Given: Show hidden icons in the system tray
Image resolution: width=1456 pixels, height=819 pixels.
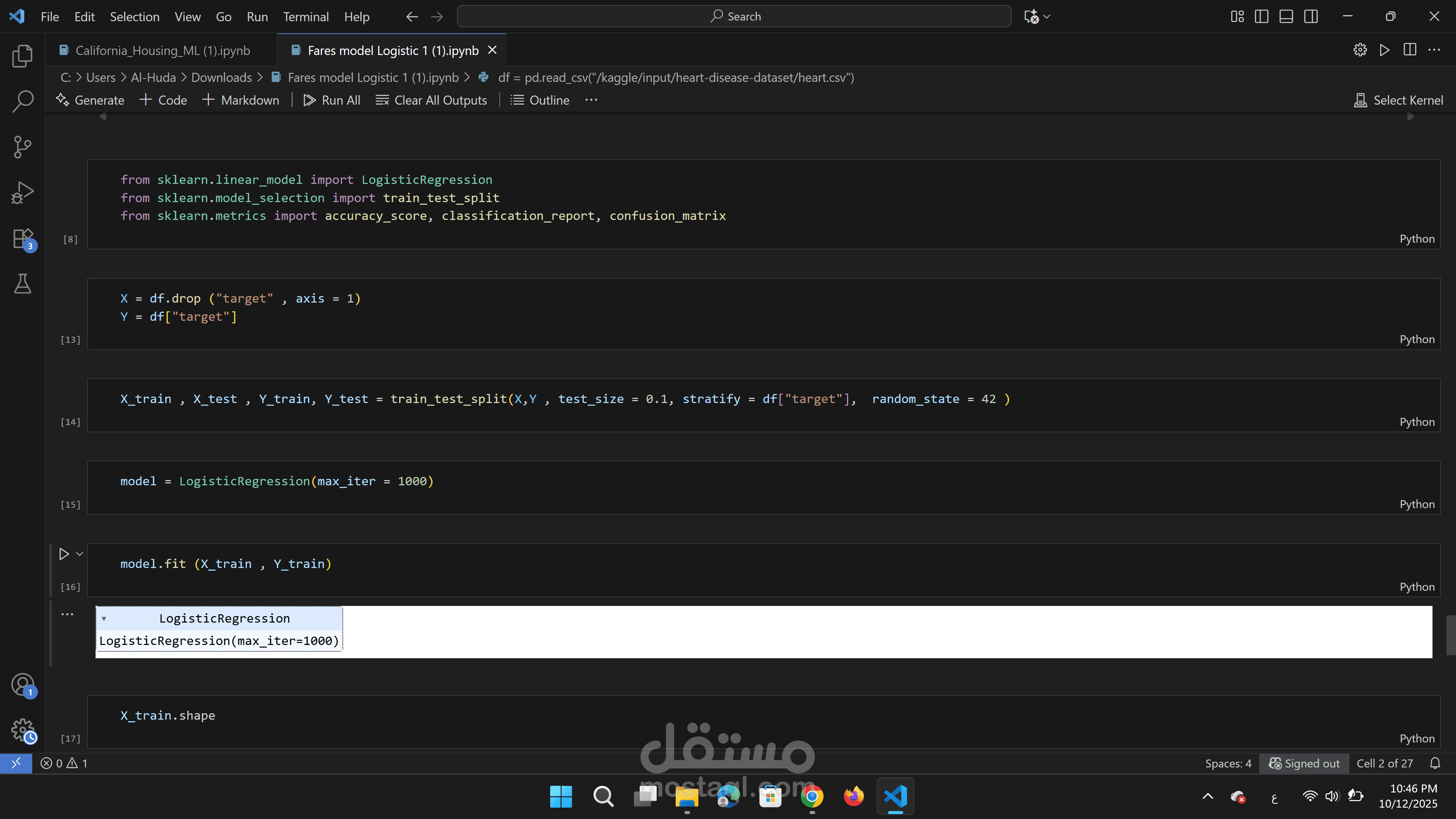Looking at the screenshot, I should coord(1207,796).
